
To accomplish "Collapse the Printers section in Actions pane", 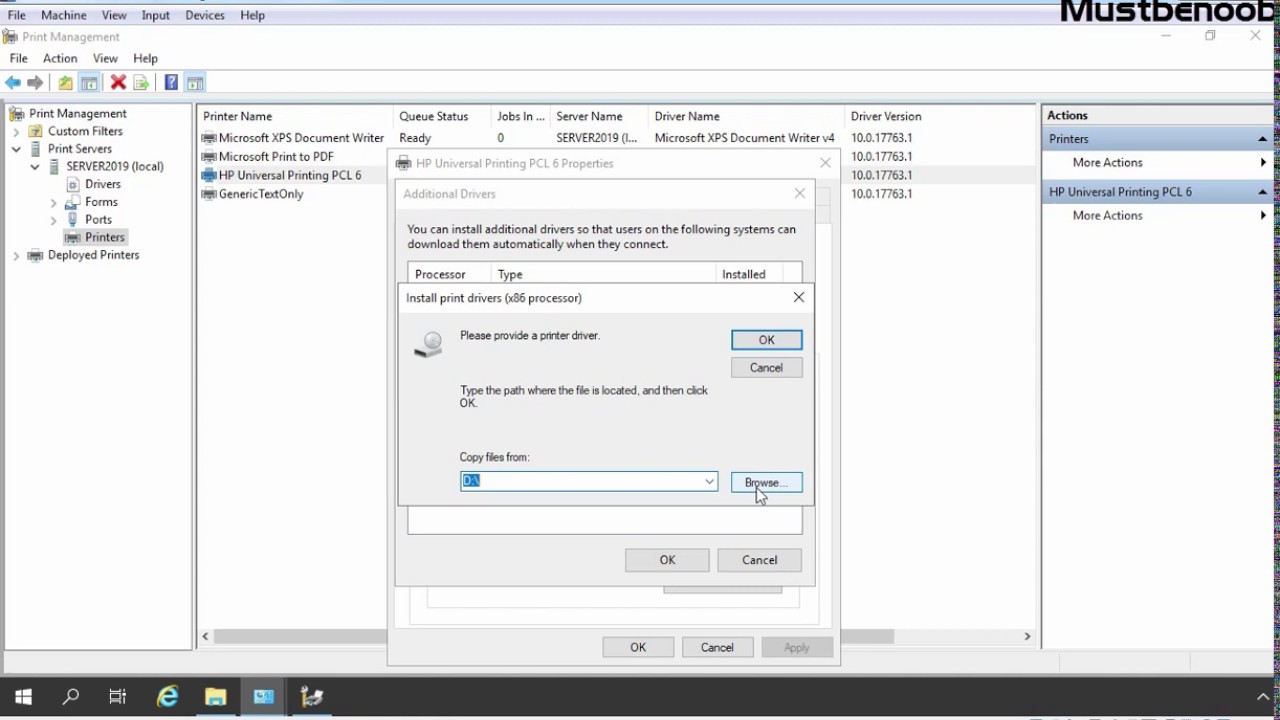I will tap(1262, 139).
